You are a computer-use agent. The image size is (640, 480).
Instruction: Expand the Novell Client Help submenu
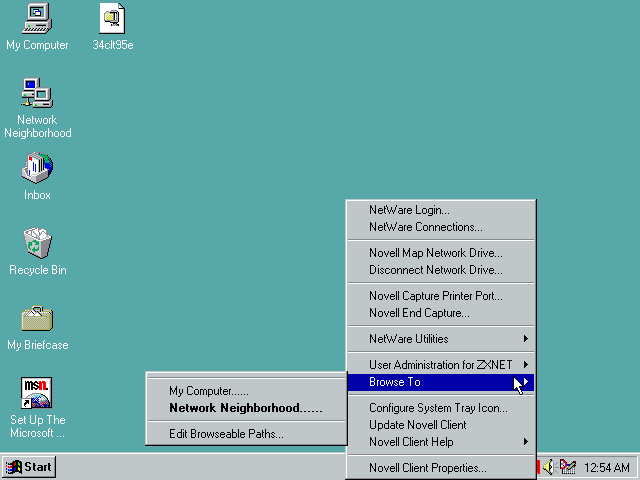click(441, 442)
